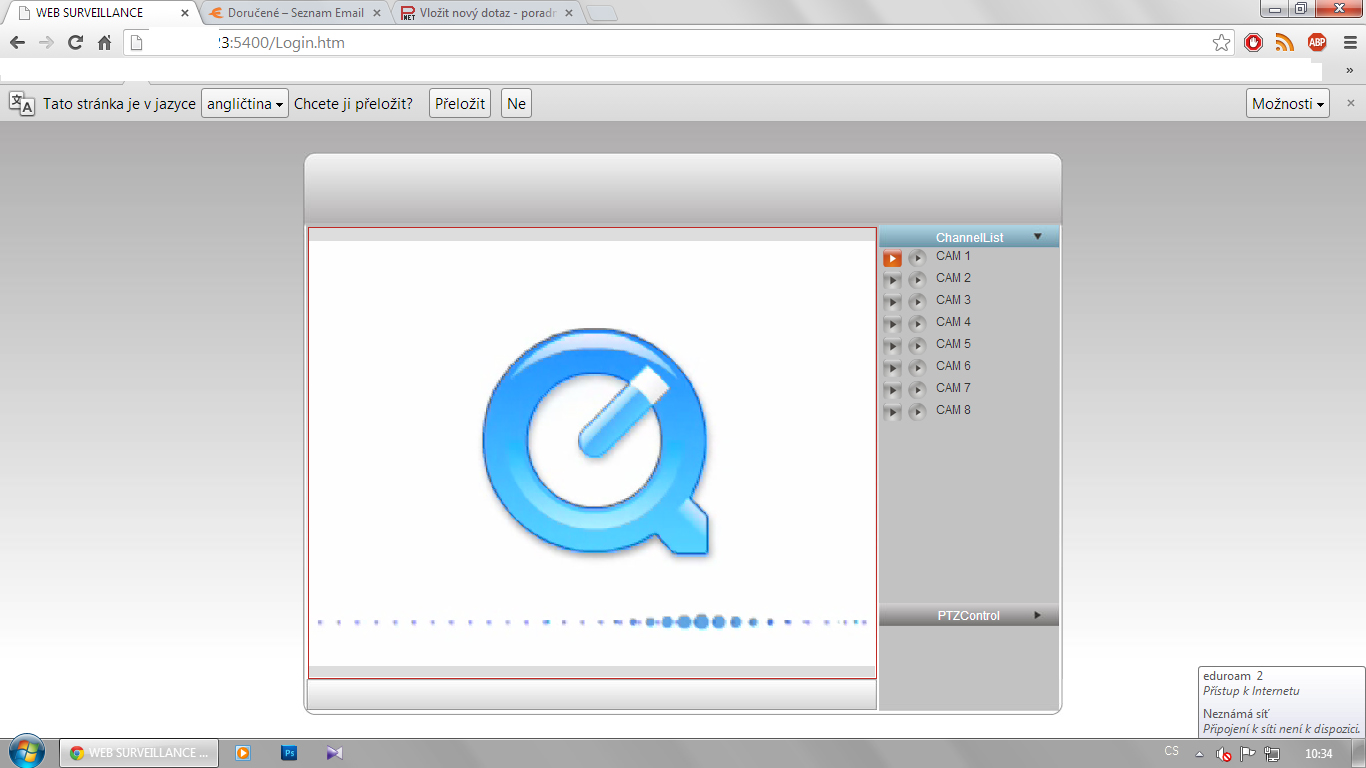Open the Windows Start menu

pos(27,751)
